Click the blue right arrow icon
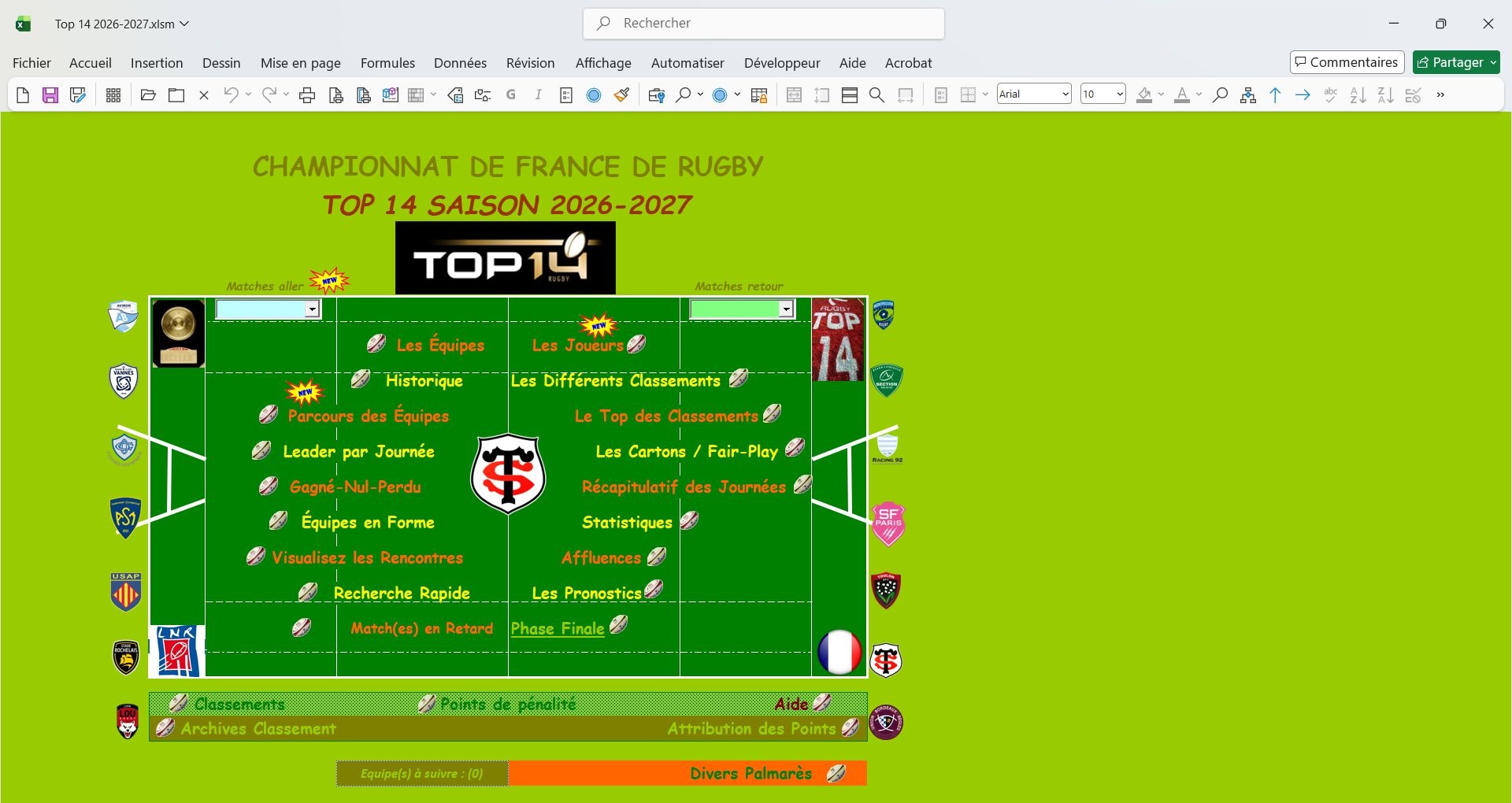This screenshot has width=1512, height=803. (x=1303, y=95)
